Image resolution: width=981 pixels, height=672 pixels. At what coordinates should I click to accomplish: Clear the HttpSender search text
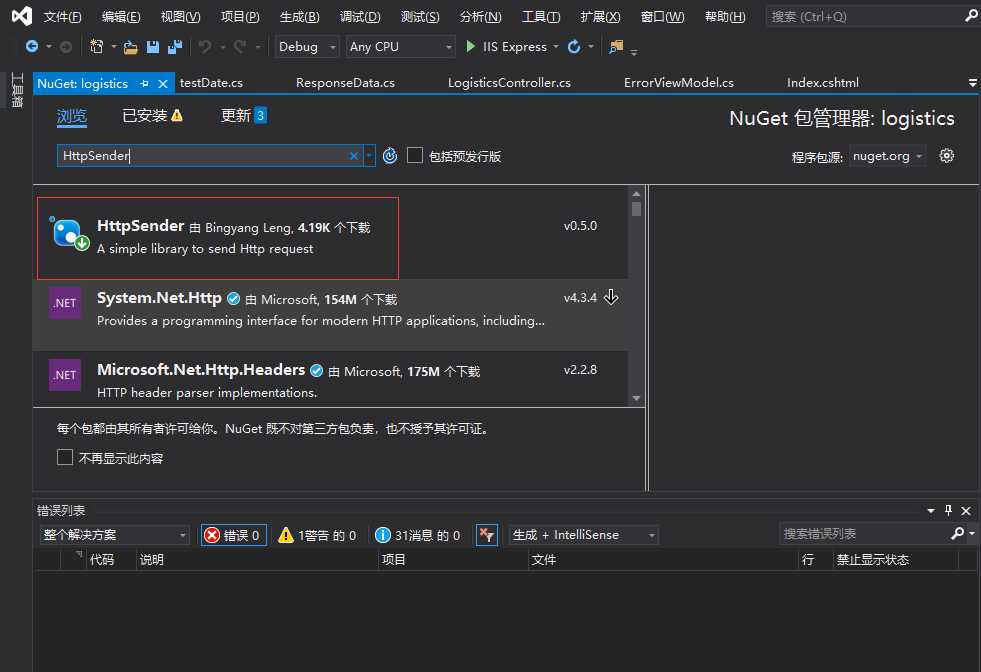(353, 156)
